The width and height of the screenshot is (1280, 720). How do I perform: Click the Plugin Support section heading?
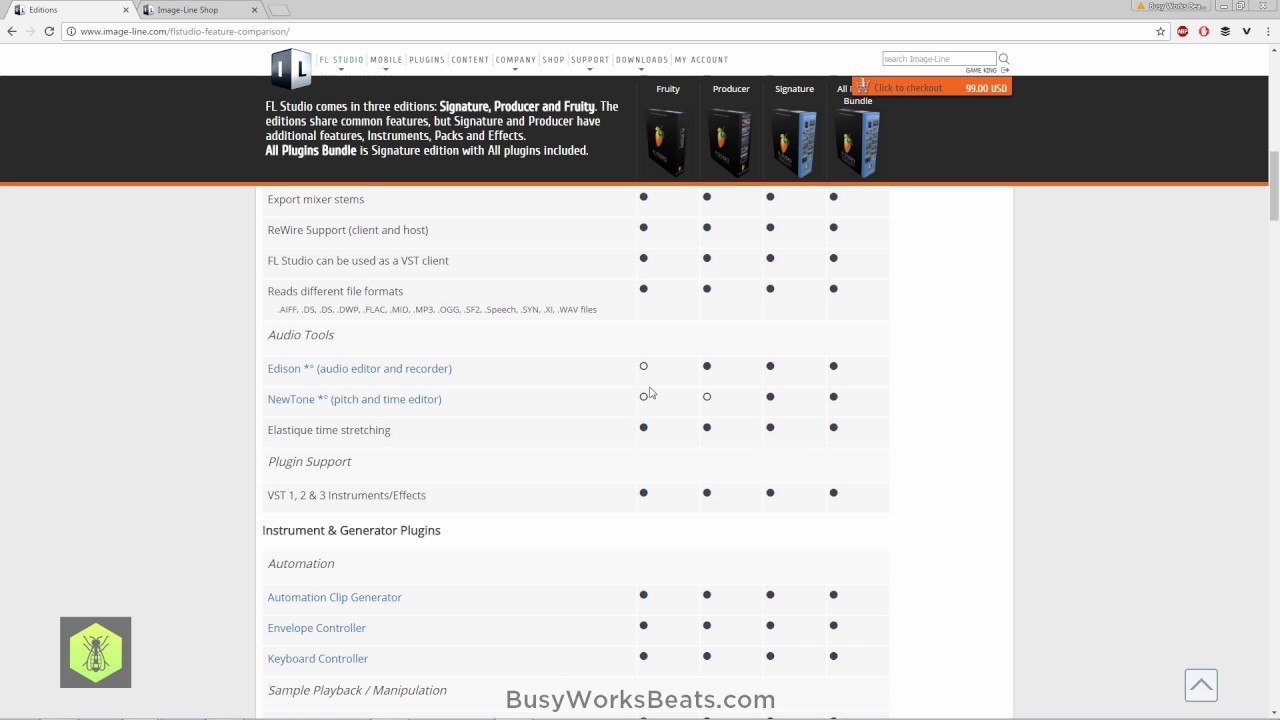309,462
